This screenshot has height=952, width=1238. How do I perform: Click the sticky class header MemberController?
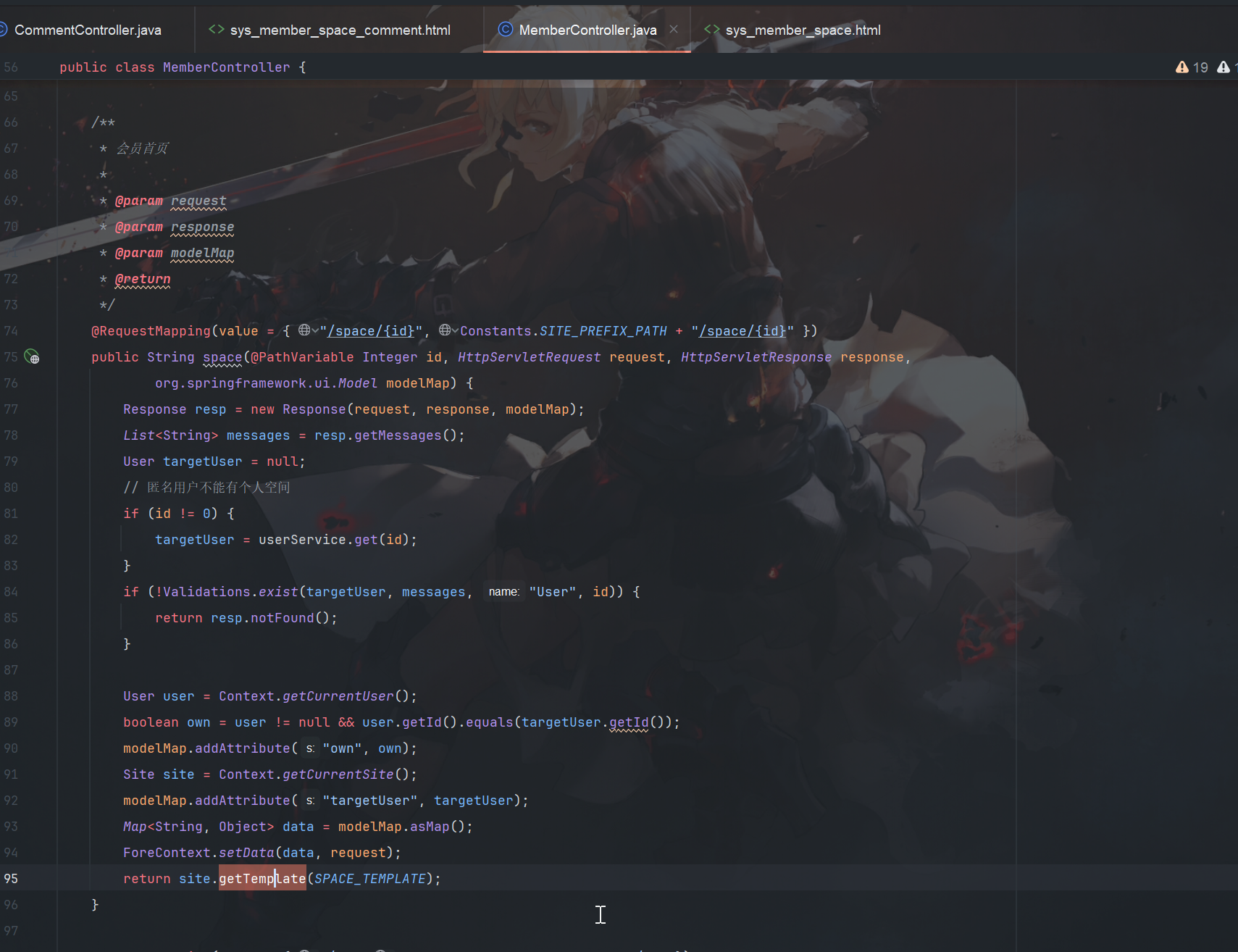click(226, 67)
